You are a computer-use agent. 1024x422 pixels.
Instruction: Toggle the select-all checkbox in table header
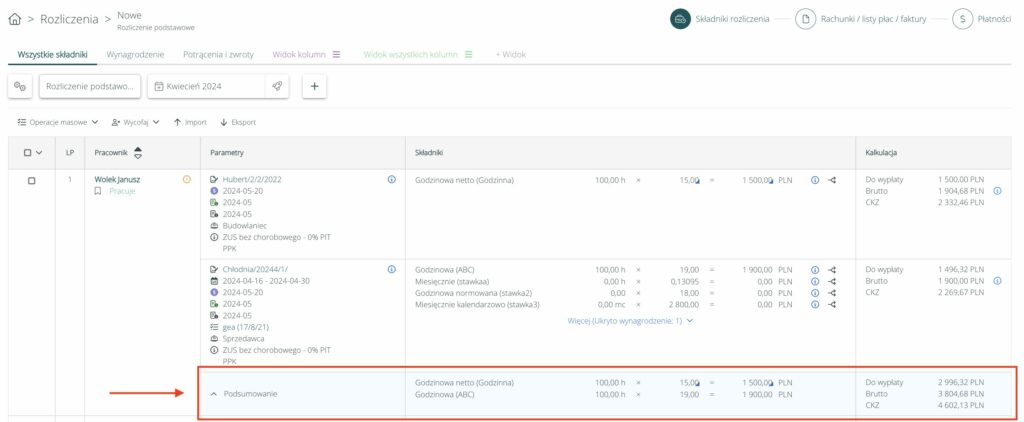coord(28,153)
